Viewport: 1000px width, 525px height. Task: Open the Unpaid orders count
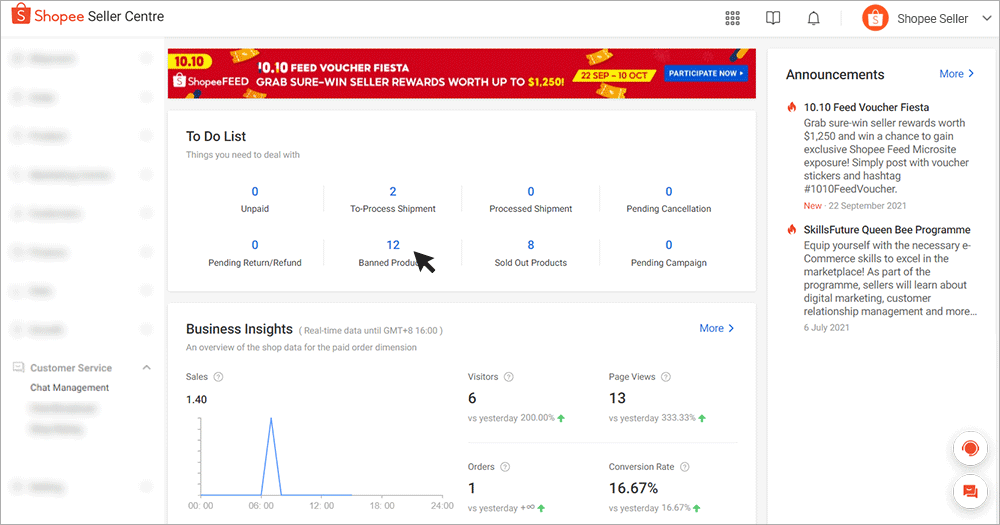254,191
